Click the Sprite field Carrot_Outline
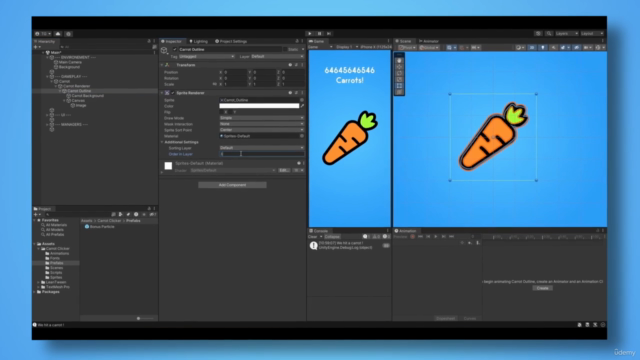Viewport: 640px width, 360px height. (x=259, y=100)
